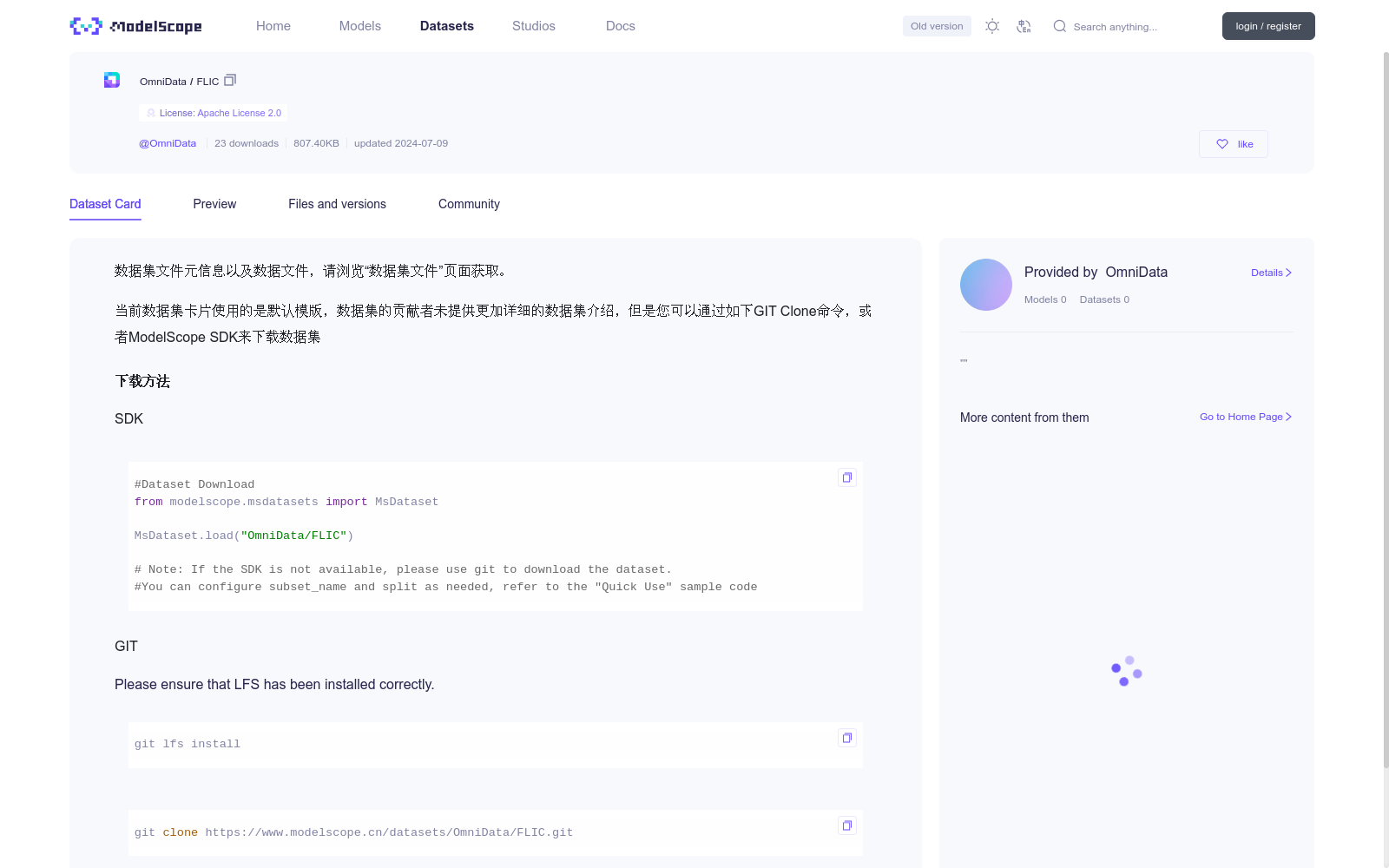Click the heart like button
The image size is (1389, 868).
(1234, 144)
